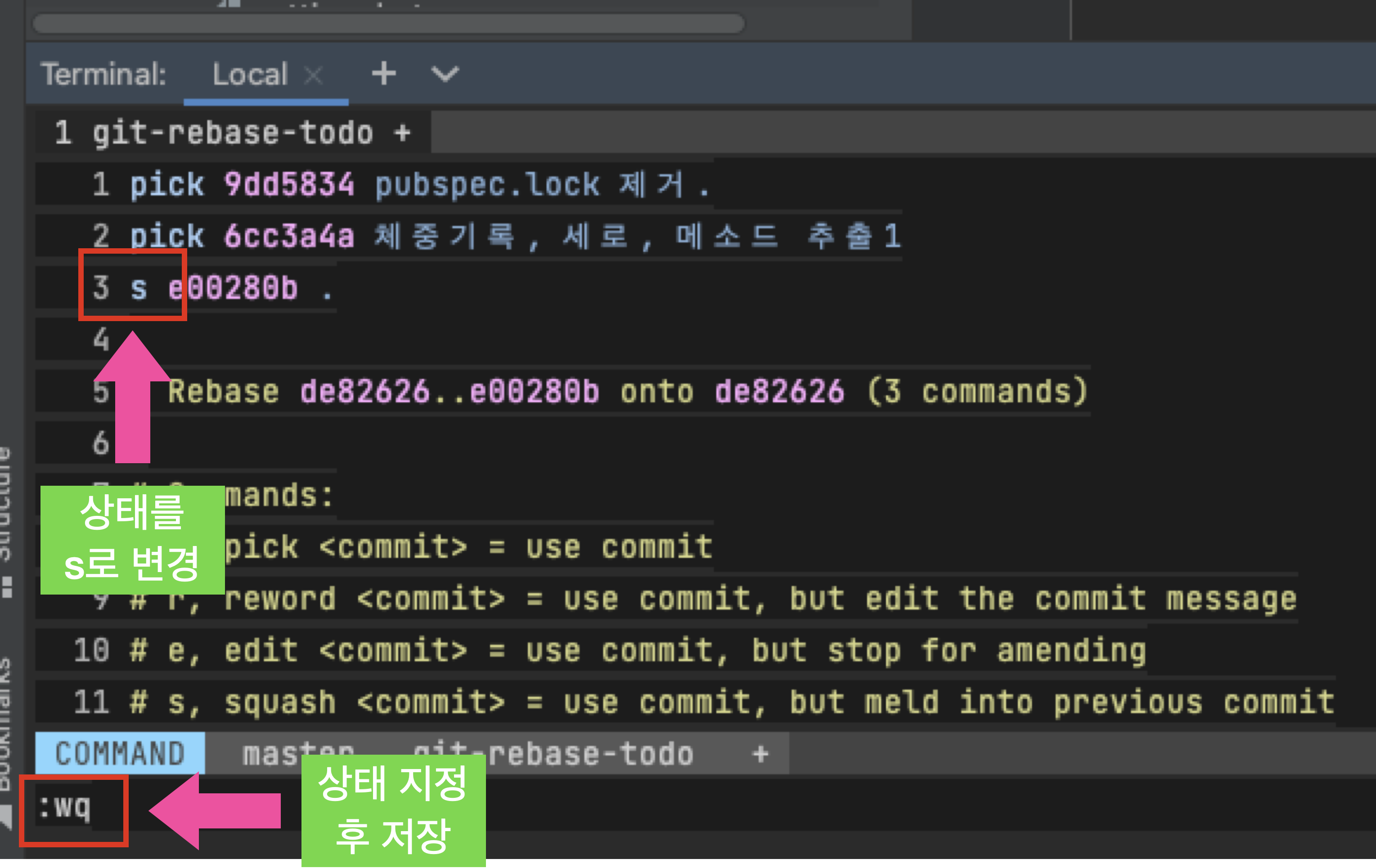Click the git-rebase-todo vim buffer tab
This screenshot has width=1376, height=868.
click(233, 133)
